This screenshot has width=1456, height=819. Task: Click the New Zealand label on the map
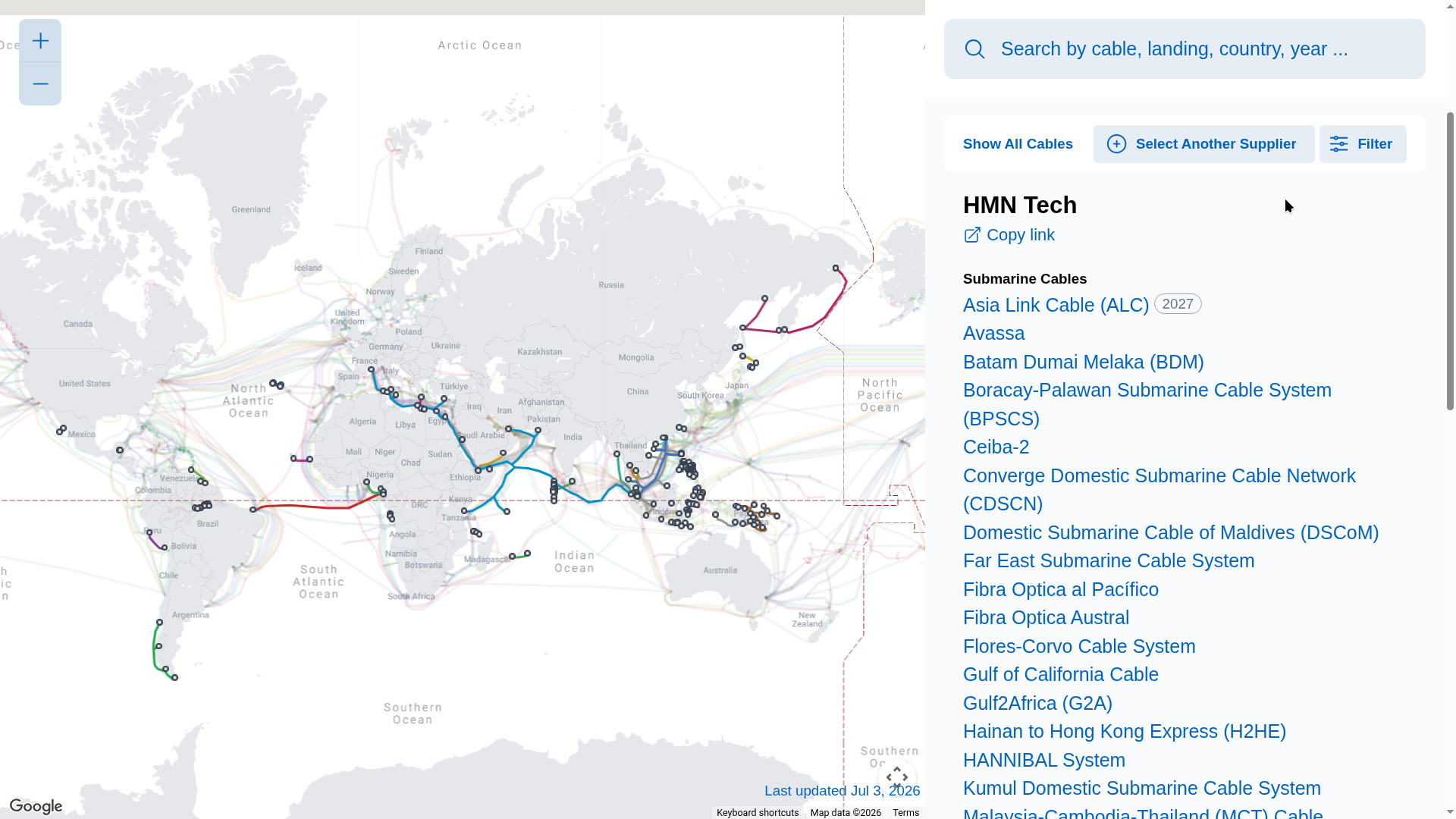tap(807, 620)
